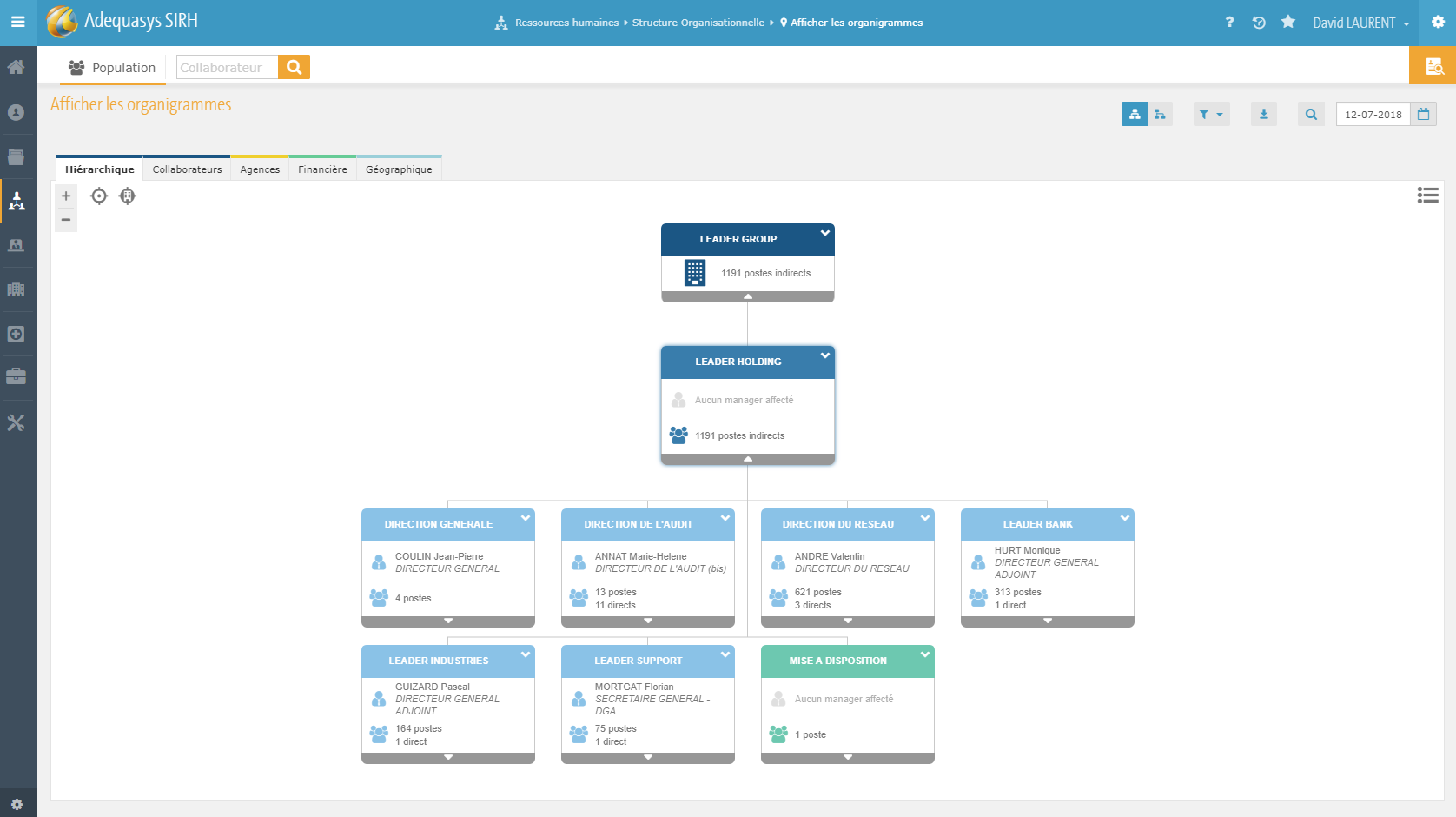Image resolution: width=1456 pixels, height=817 pixels.
Task: Expand children of LEADER BANK
Action: pyautogui.click(x=1048, y=621)
